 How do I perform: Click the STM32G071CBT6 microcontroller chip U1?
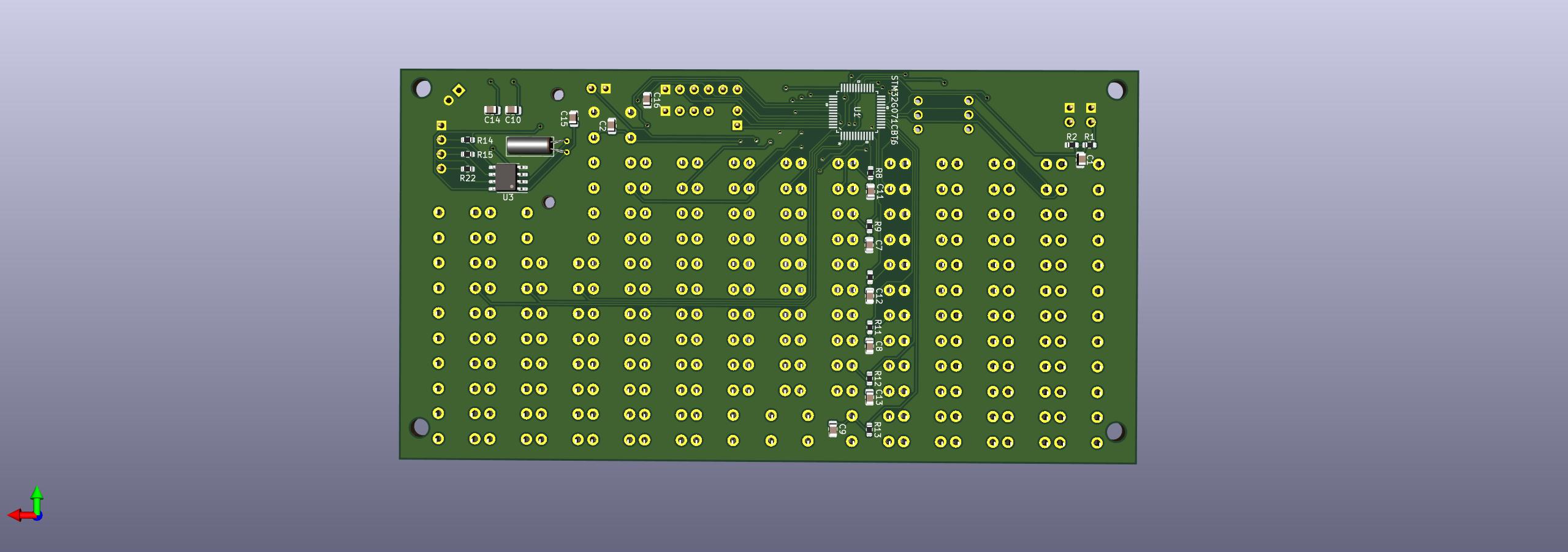point(858,112)
